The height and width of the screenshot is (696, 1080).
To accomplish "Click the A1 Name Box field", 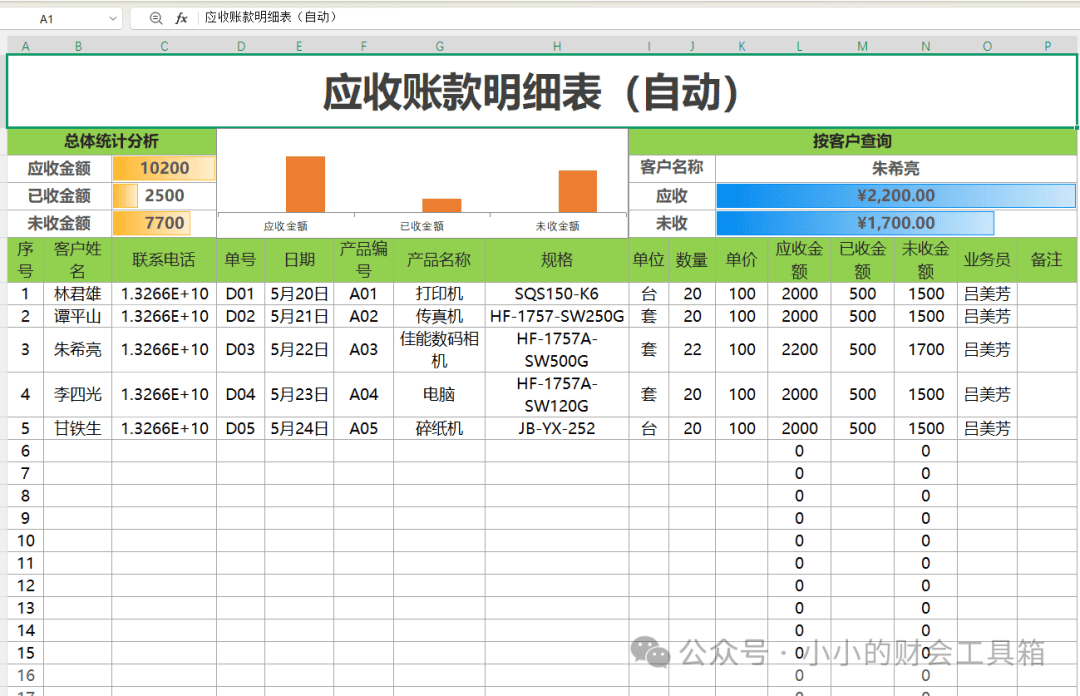I will [x=61, y=19].
